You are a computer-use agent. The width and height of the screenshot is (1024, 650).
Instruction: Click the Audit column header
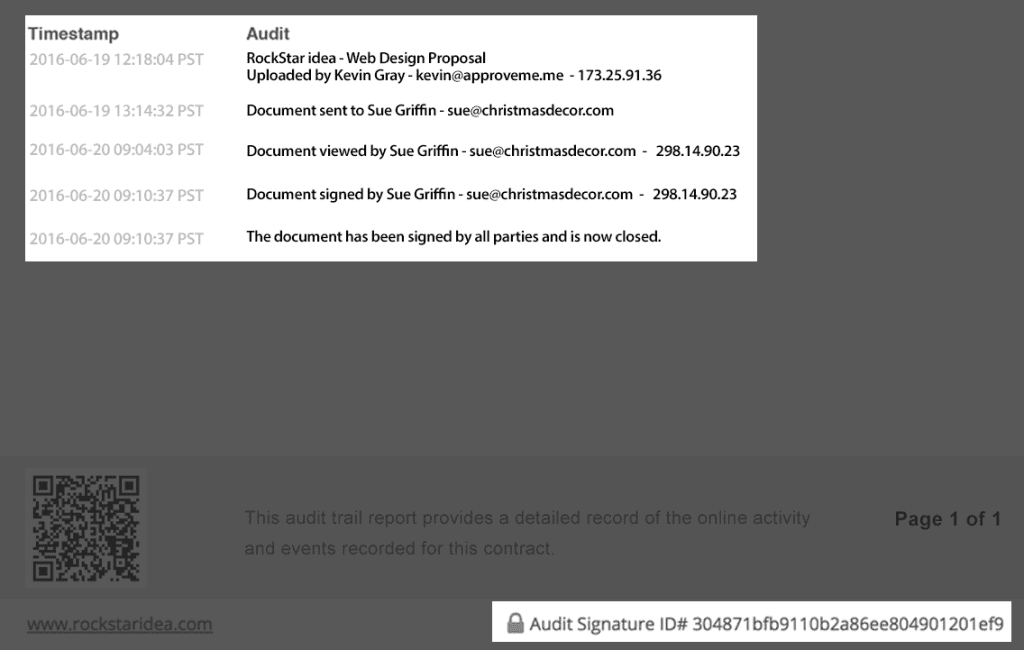point(268,34)
